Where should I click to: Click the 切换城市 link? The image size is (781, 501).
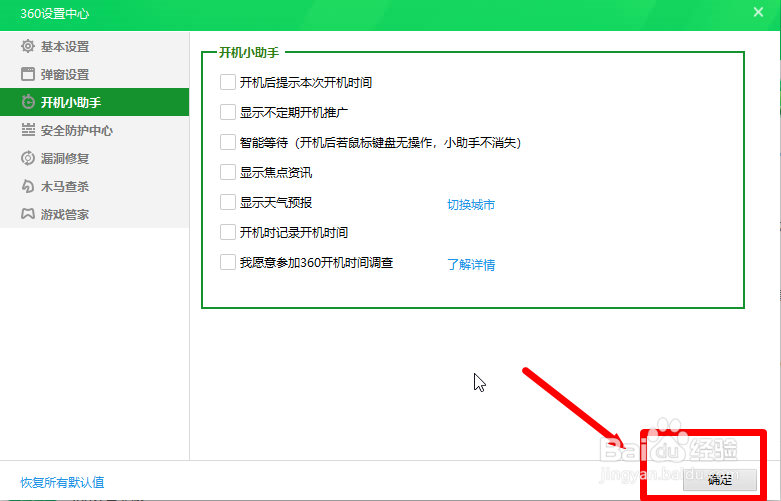pyautogui.click(x=471, y=205)
